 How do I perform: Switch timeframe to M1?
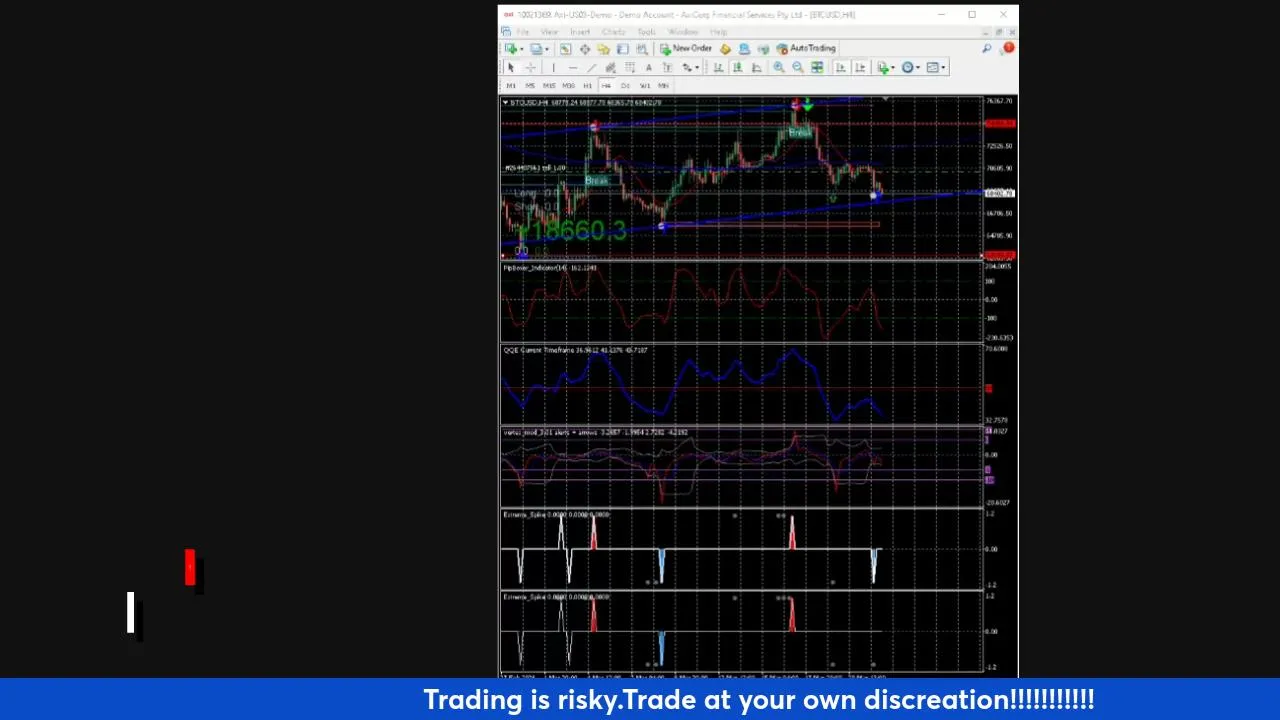[511, 86]
